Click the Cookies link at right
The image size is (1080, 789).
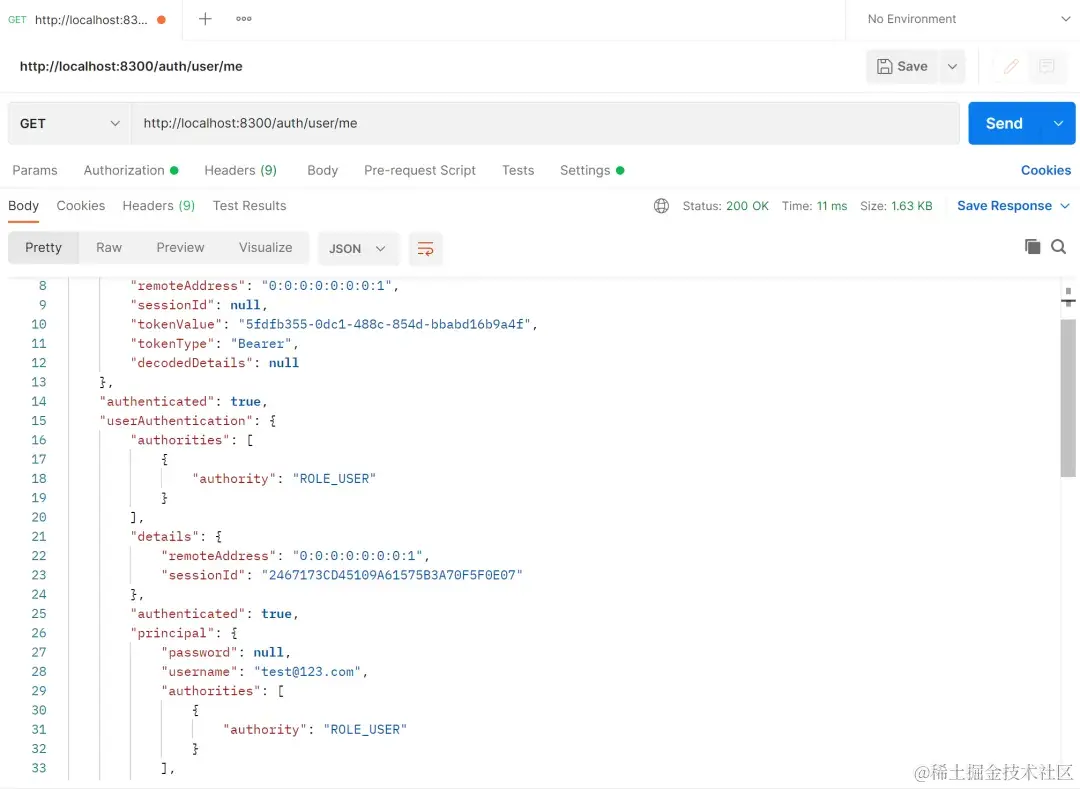1046,170
